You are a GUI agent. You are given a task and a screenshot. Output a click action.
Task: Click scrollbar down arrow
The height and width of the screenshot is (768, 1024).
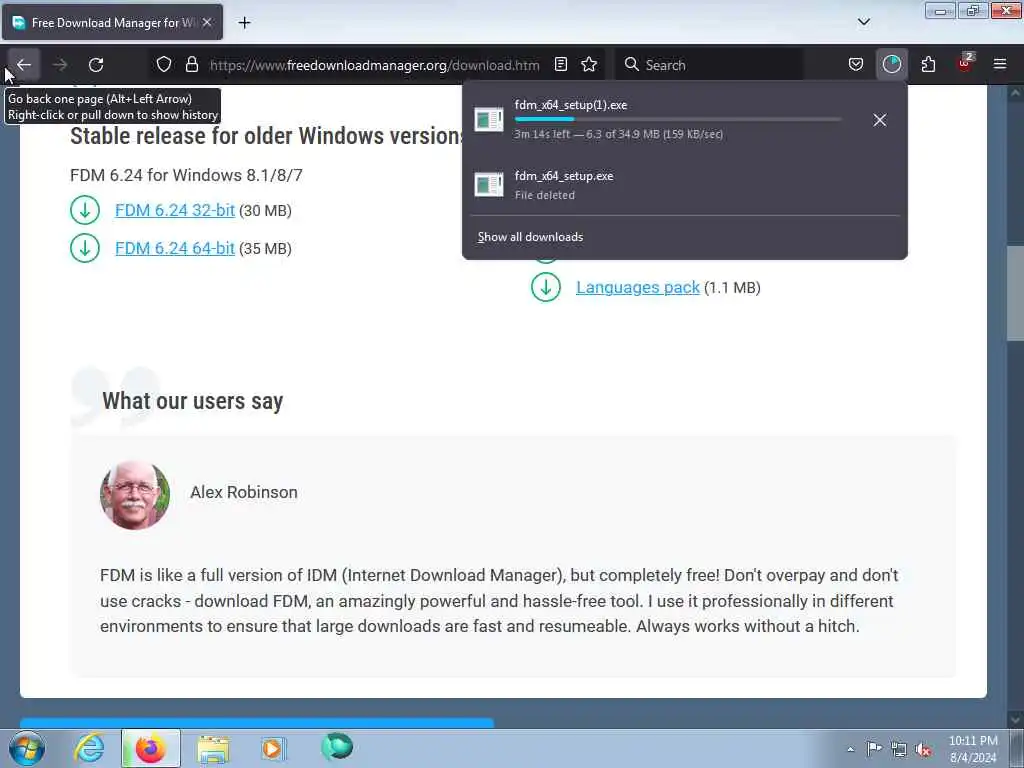(x=1015, y=719)
